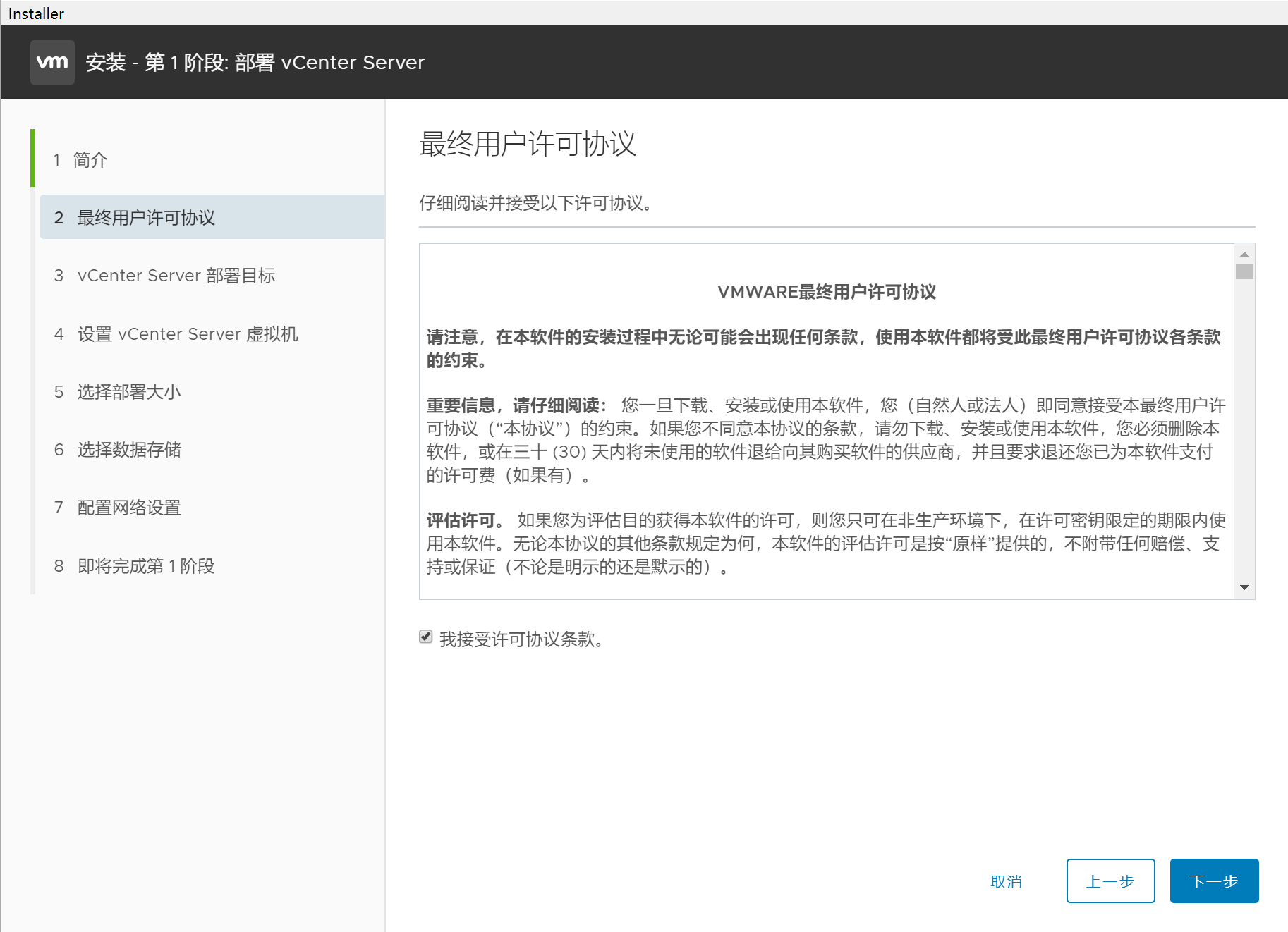The width and height of the screenshot is (1288, 932).
Task: Click the Installer window title text
Action: click(x=36, y=13)
